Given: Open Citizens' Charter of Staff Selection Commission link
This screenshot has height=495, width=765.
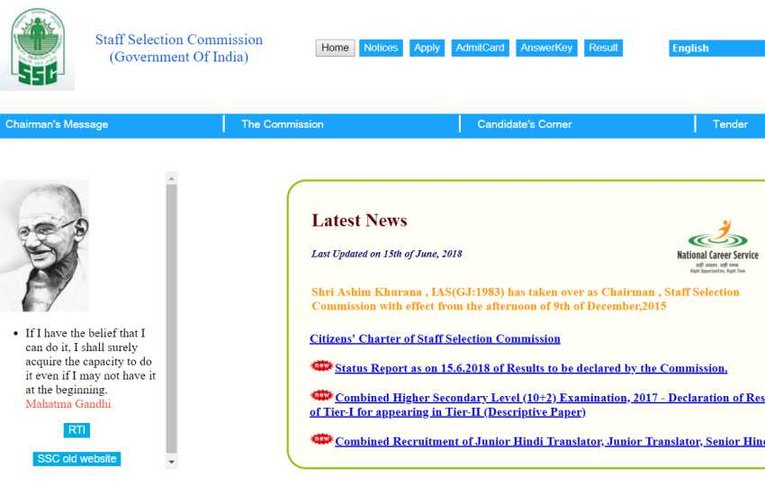Looking at the screenshot, I should (x=435, y=339).
